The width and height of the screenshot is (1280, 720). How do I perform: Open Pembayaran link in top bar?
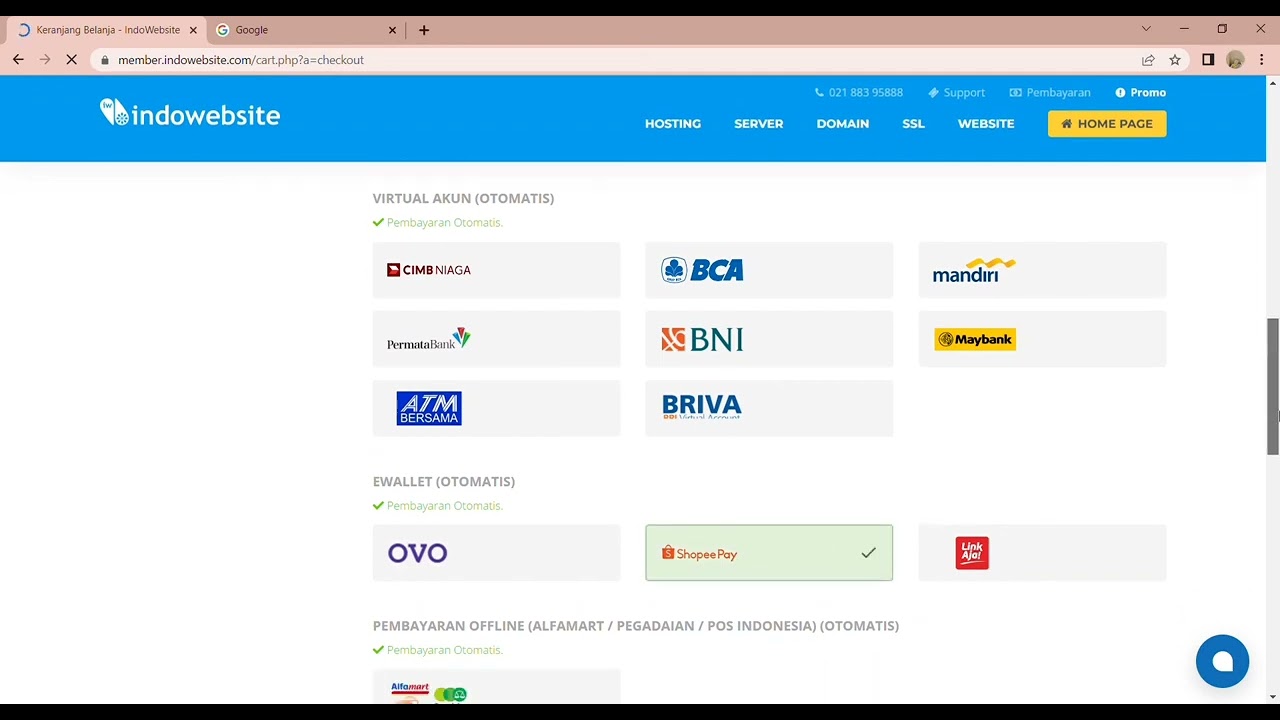point(1050,92)
